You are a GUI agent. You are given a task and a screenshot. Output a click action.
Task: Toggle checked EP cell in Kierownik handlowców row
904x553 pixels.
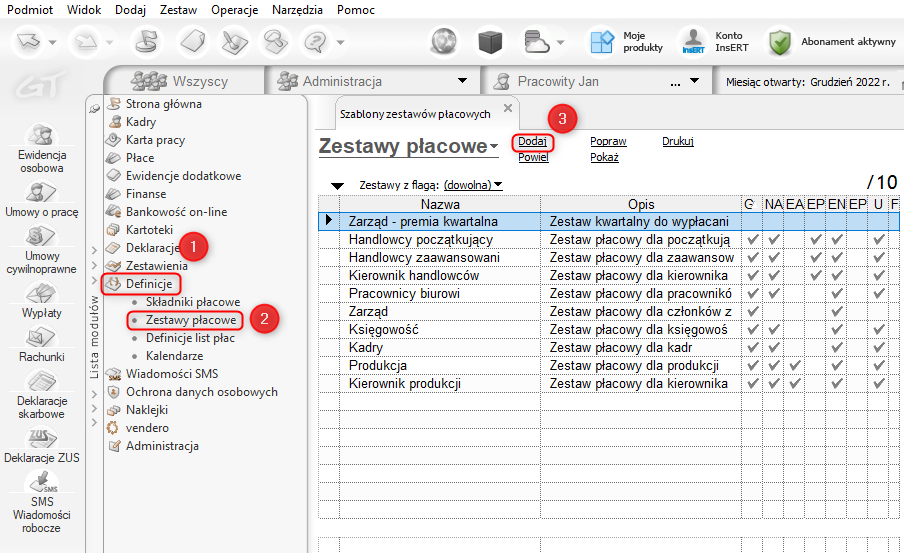click(816, 276)
